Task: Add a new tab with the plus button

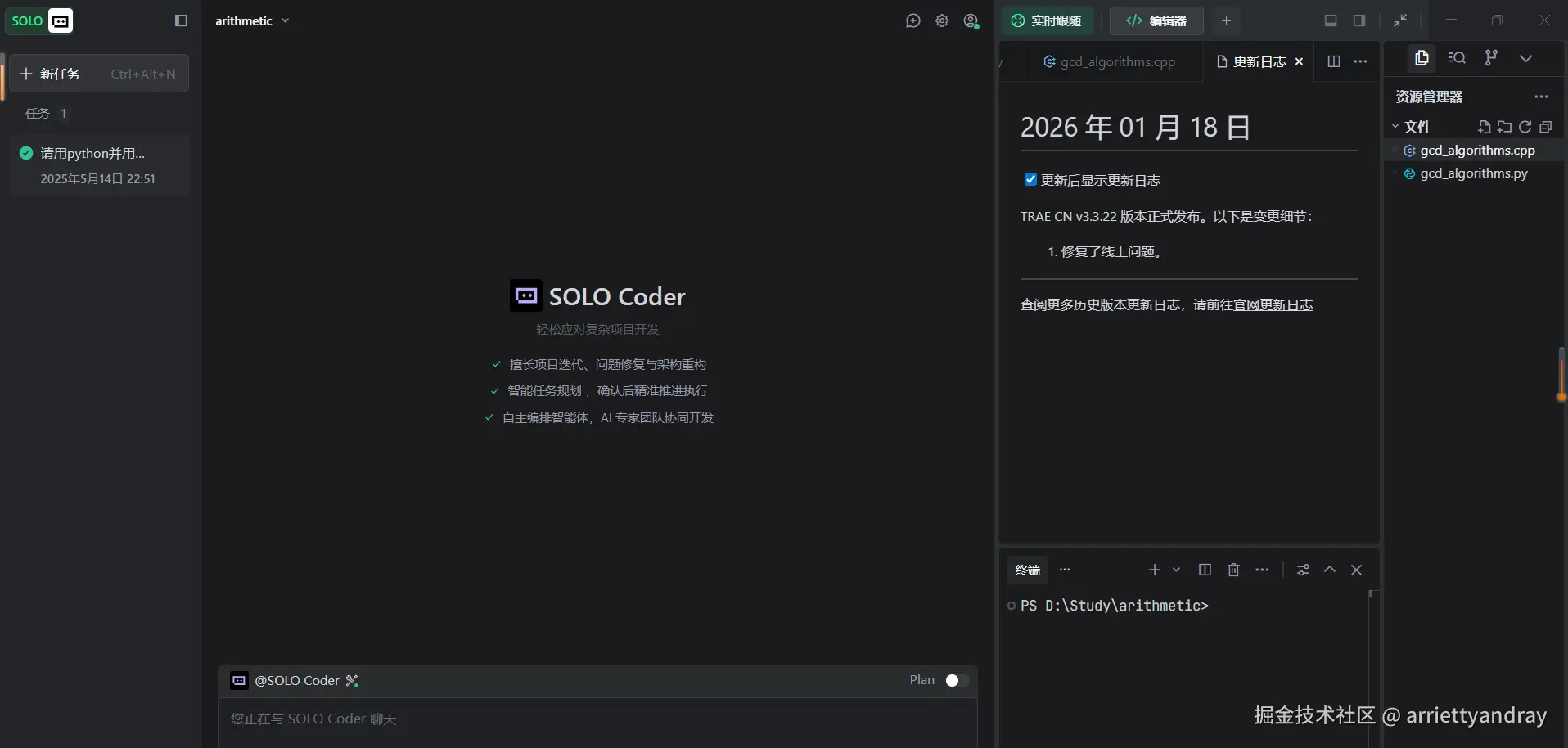Action: (x=1226, y=21)
